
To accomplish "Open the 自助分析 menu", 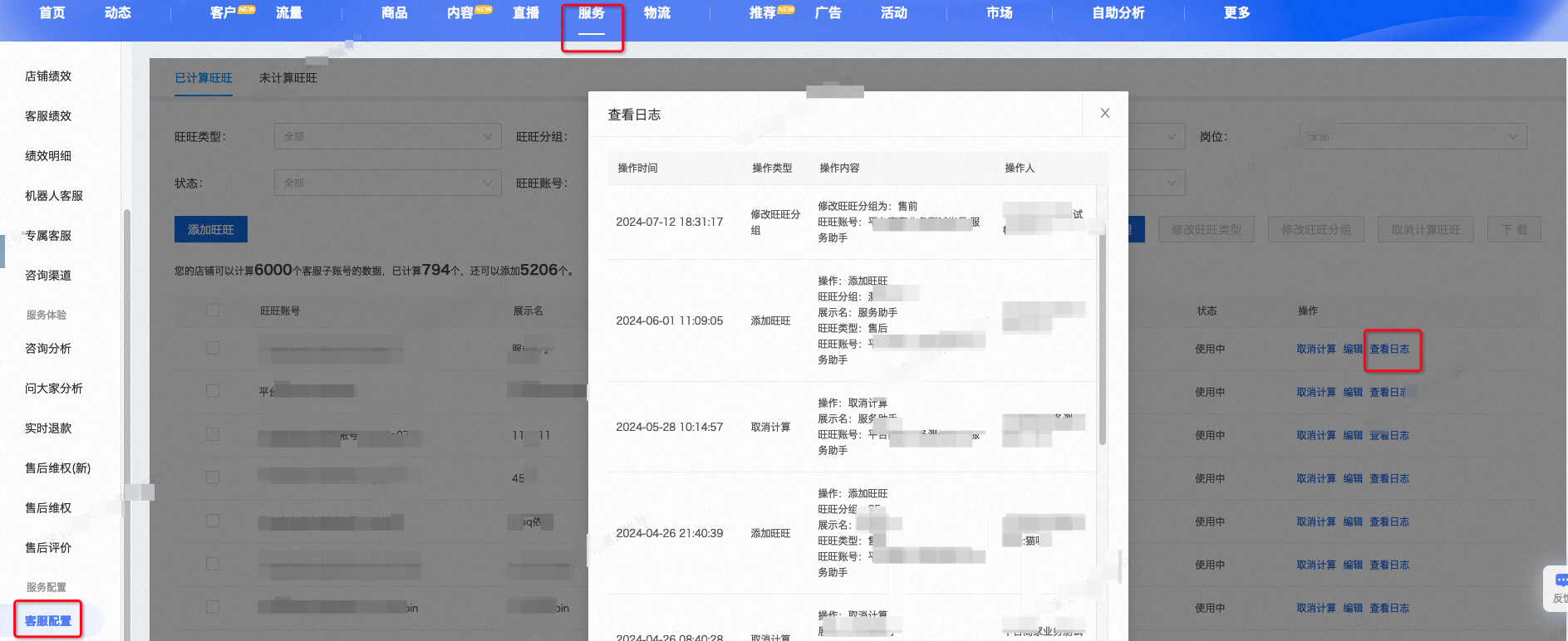I will coord(1118,12).
